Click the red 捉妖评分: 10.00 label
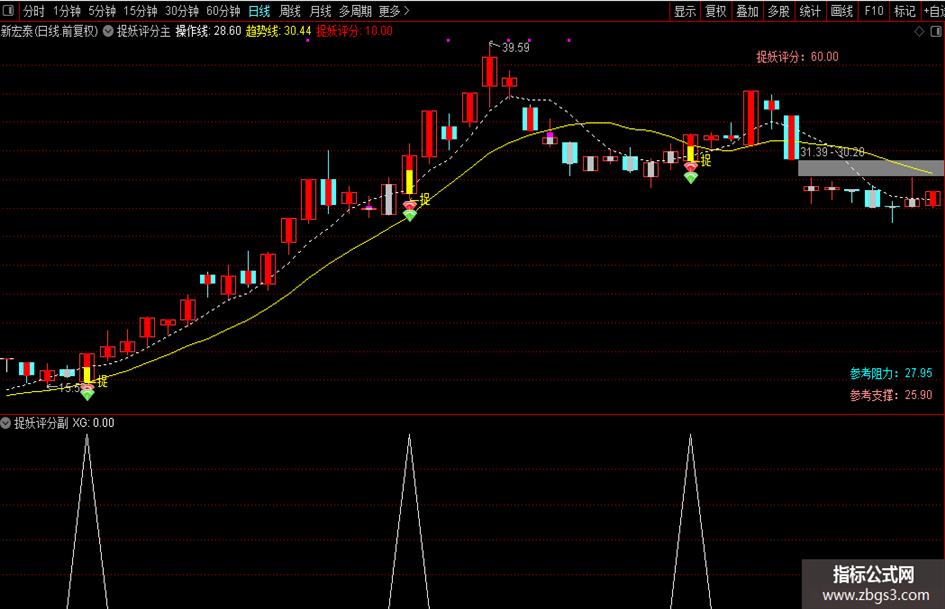Screen dimensions: 945x609 (354, 31)
